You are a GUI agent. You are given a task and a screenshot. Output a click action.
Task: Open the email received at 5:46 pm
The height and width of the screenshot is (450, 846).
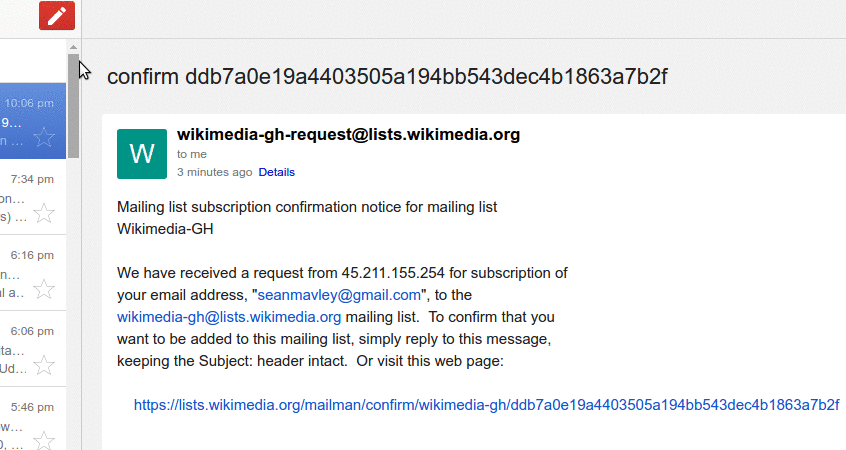[x=20, y=425]
